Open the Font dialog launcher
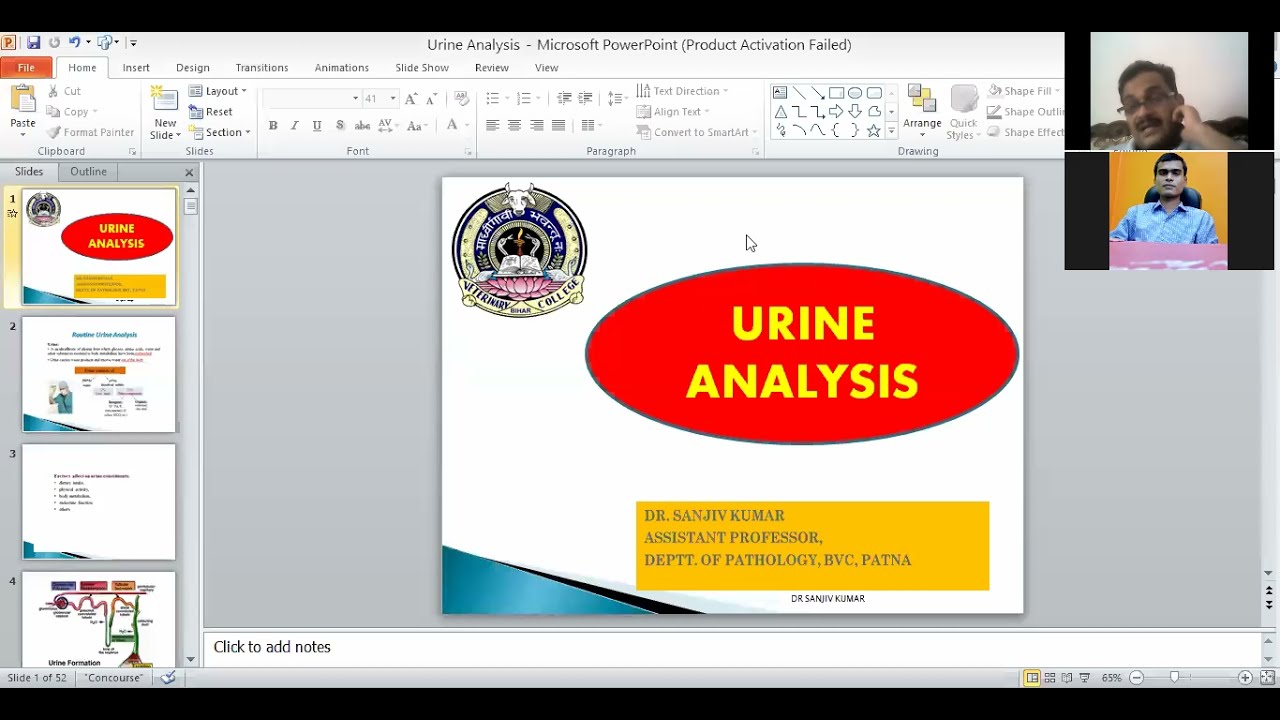1280x720 pixels. pyautogui.click(x=468, y=152)
